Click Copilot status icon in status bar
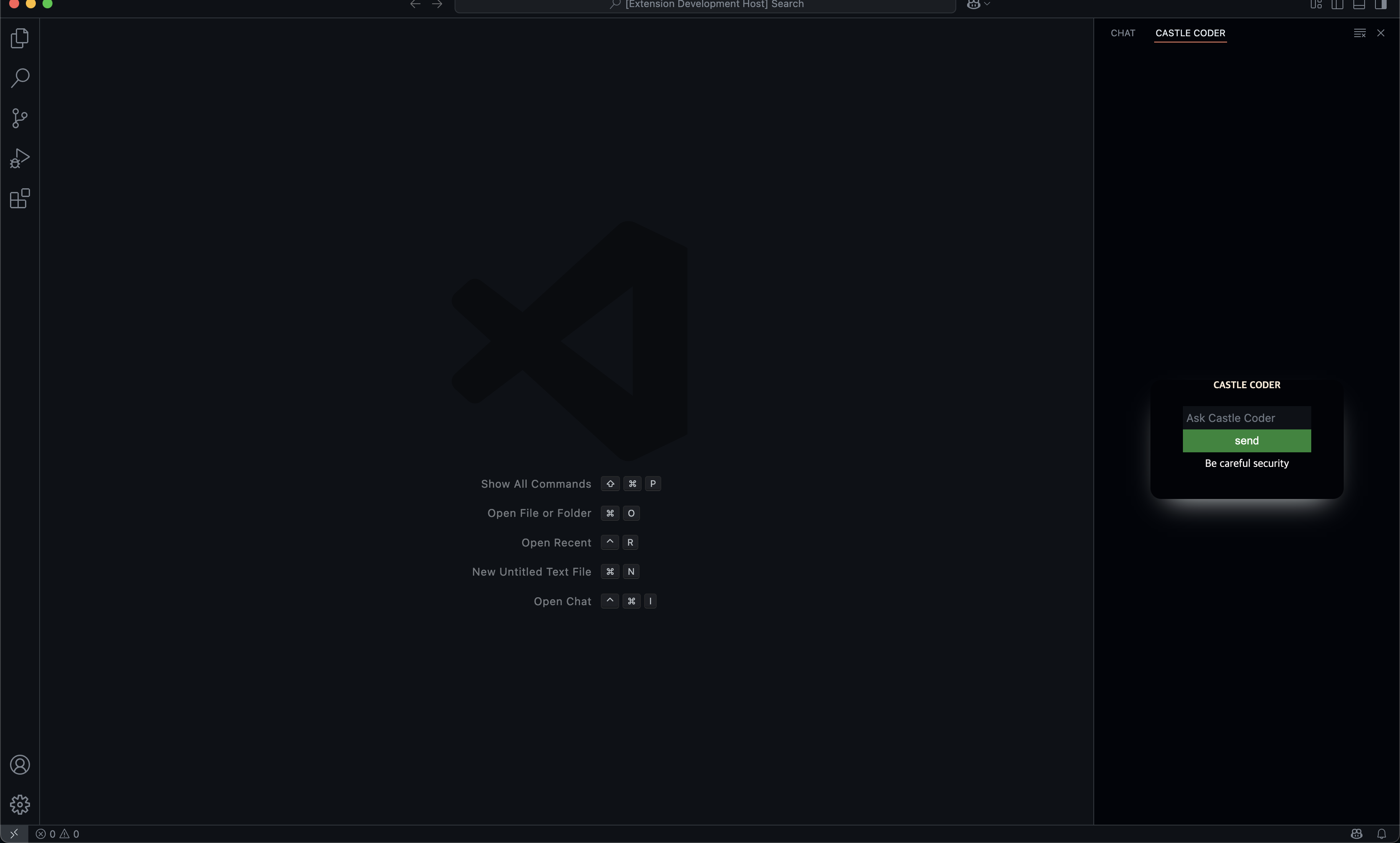1400x843 pixels. coord(1356,833)
